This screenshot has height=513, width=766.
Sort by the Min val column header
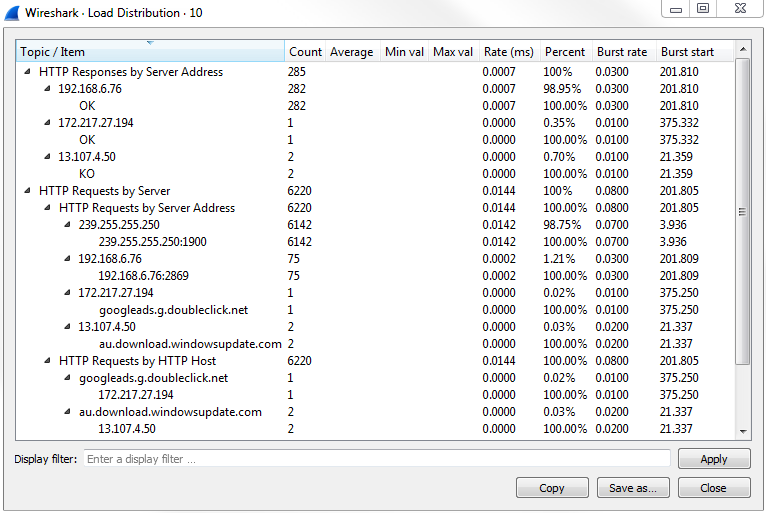tap(404, 51)
